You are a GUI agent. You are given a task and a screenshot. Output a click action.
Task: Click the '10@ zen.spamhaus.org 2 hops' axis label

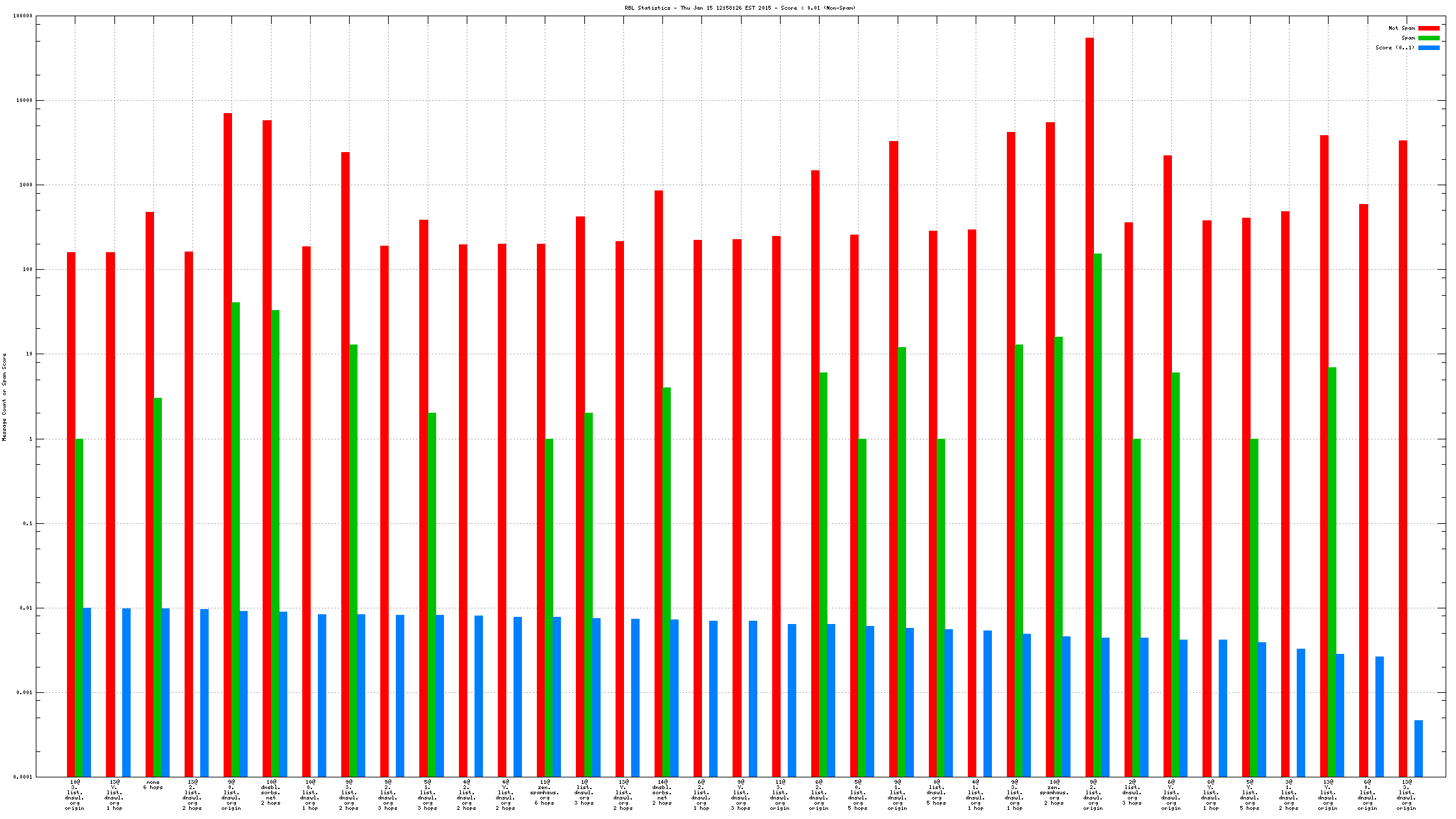click(x=1054, y=792)
